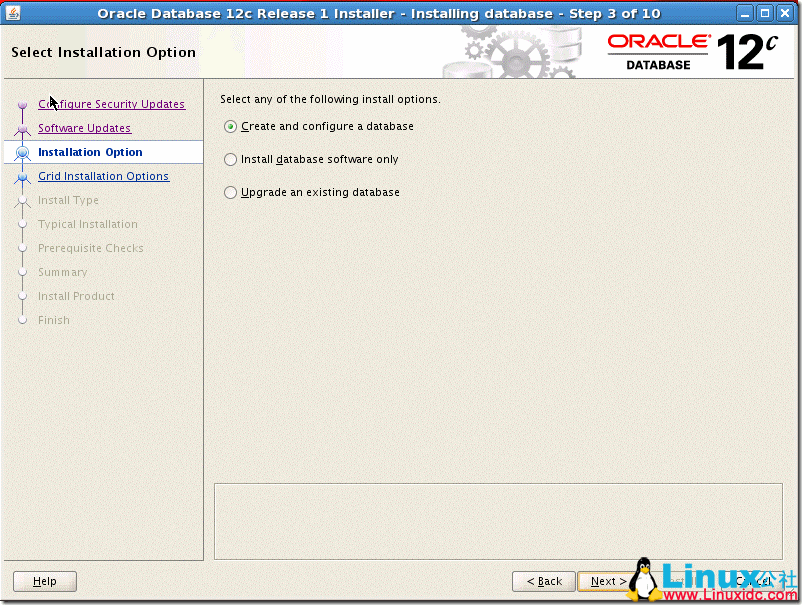Screen dimensions: 802x605
Task: Click the circle icon beside Configure Security Updates
Action: click(22, 104)
